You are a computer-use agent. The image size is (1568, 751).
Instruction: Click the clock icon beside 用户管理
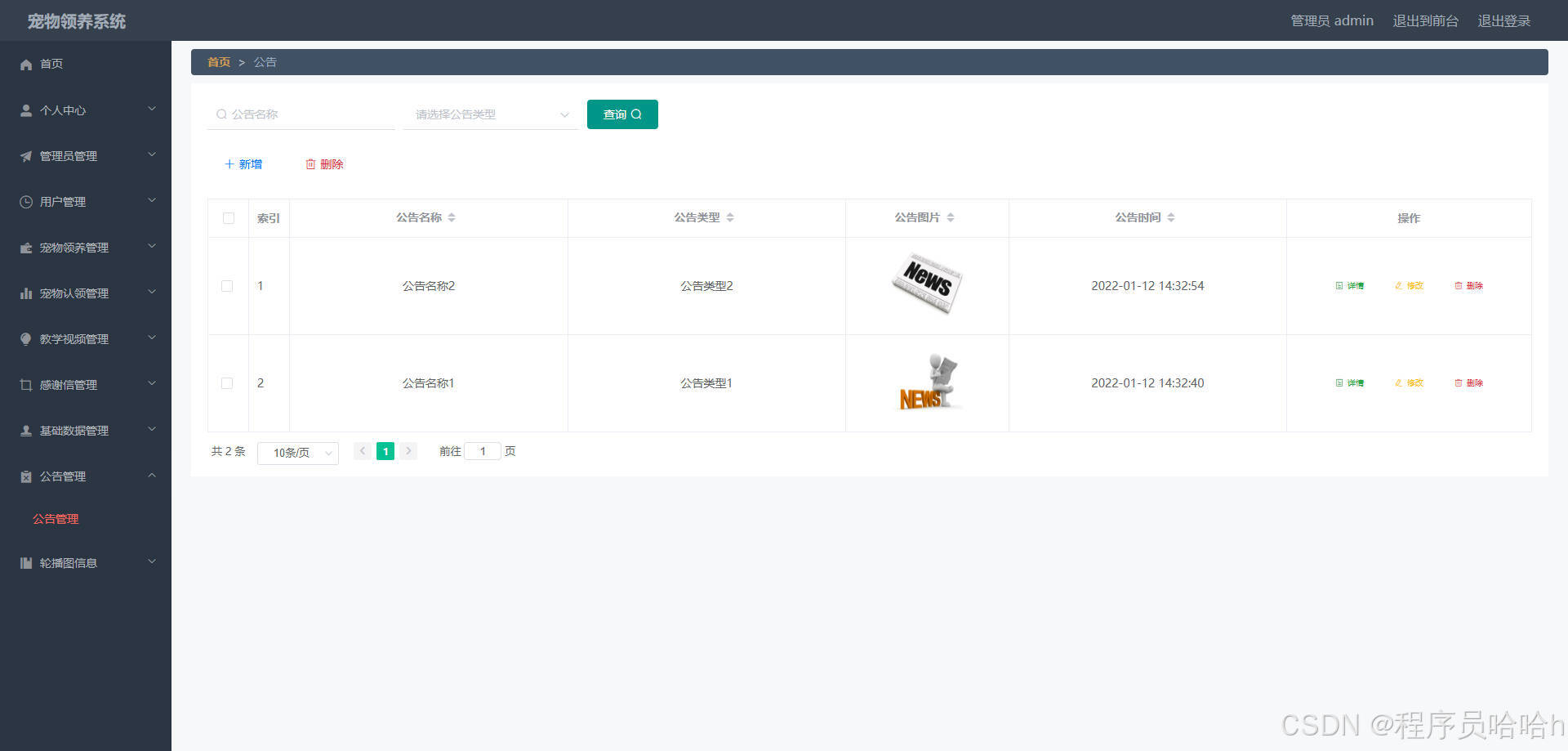26,202
